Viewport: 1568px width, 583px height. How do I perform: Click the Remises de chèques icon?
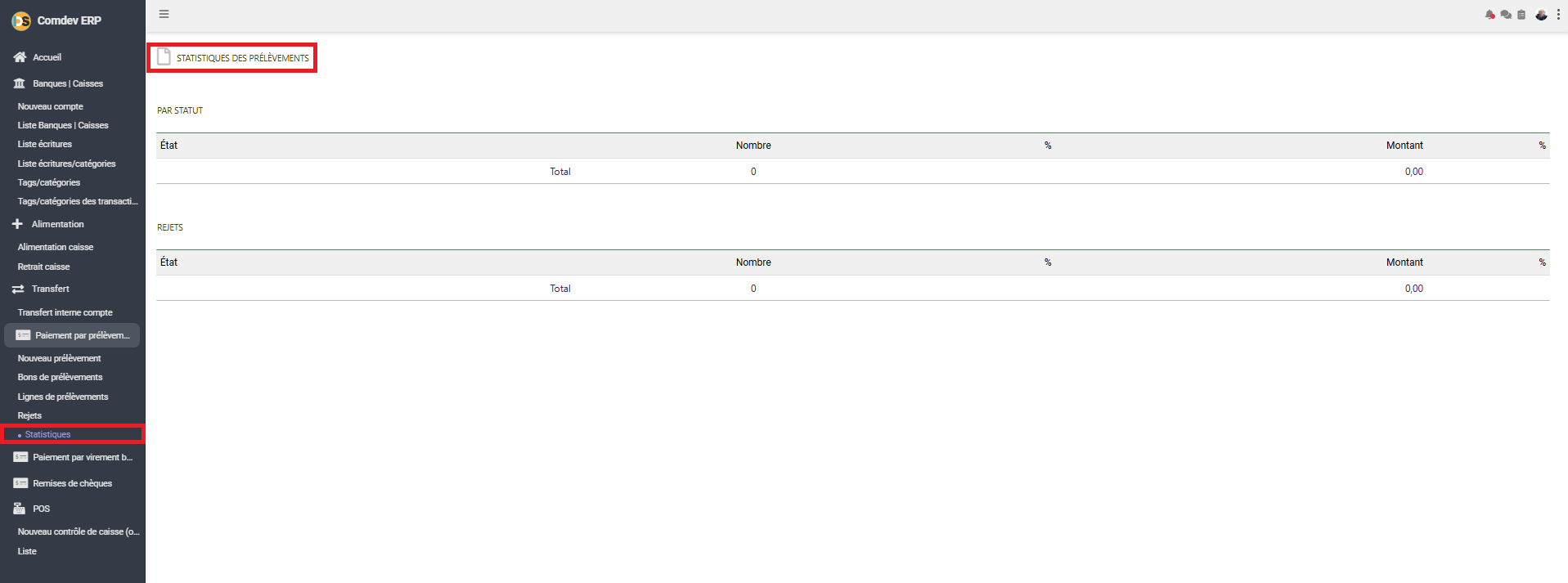click(x=20, y=483)
